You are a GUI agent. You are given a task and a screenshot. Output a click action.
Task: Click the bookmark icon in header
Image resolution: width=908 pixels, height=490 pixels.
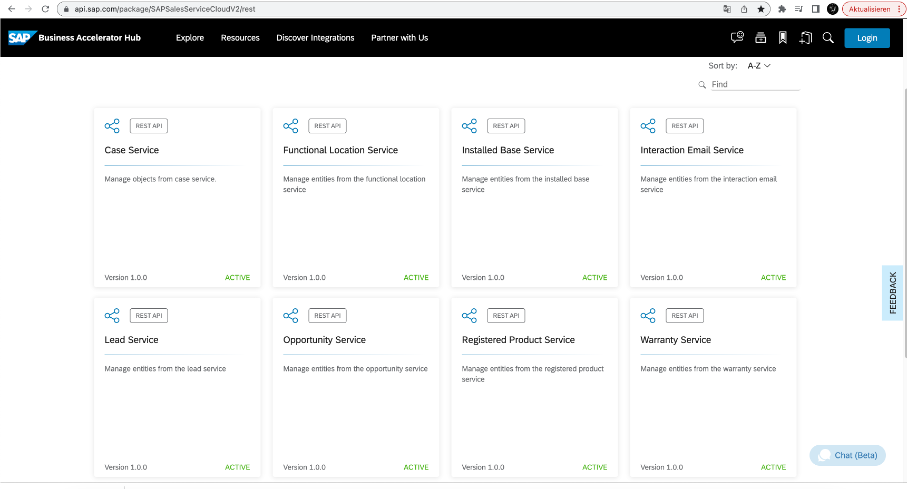click(782, 38)
